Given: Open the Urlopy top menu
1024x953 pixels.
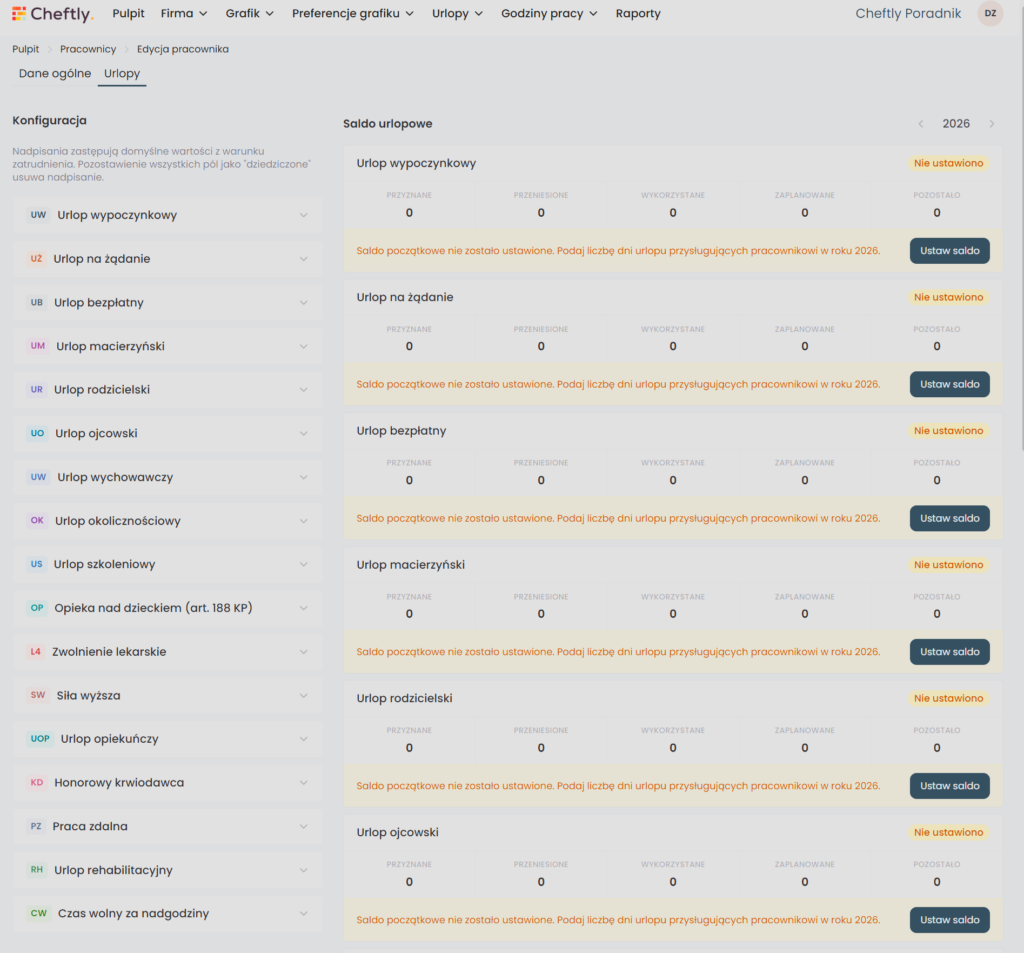Looking at the screenshot, I should (457, 13).
